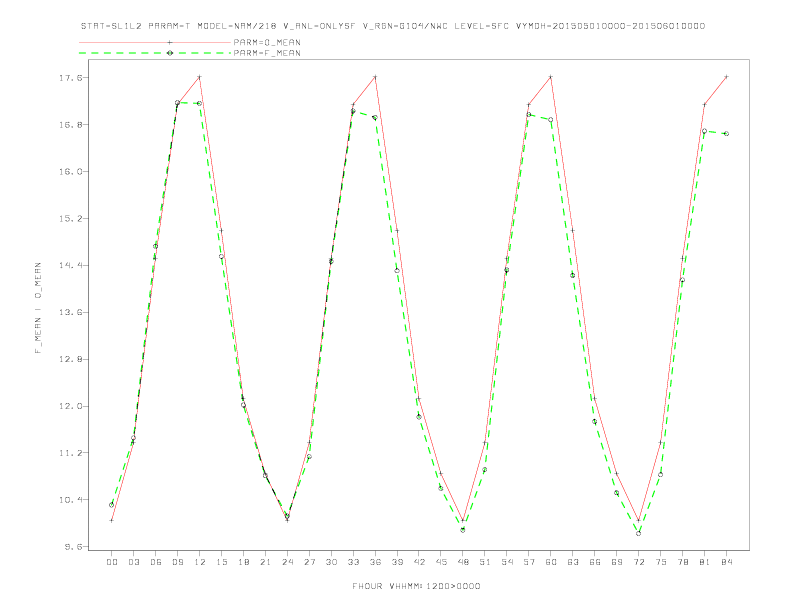Viewport: 792px width, 612px height.
Task: Click the PARM=F_MEAN legend label
Action: tap(267, 53)
